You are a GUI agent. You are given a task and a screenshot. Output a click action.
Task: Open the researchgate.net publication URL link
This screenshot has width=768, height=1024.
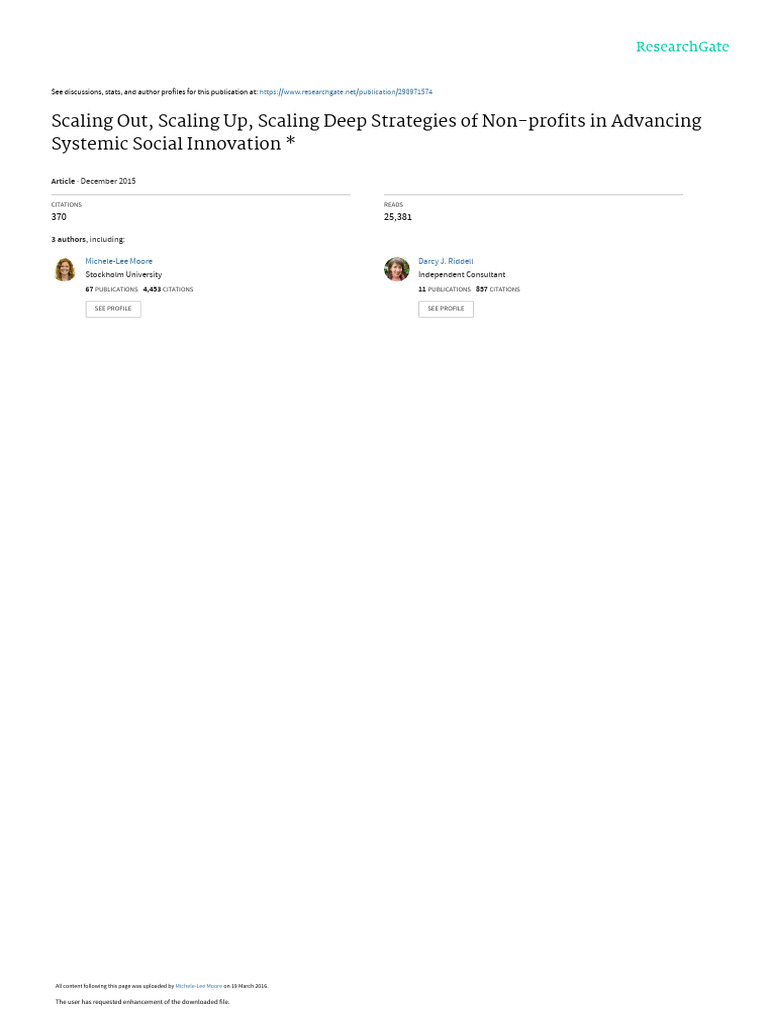345,92
